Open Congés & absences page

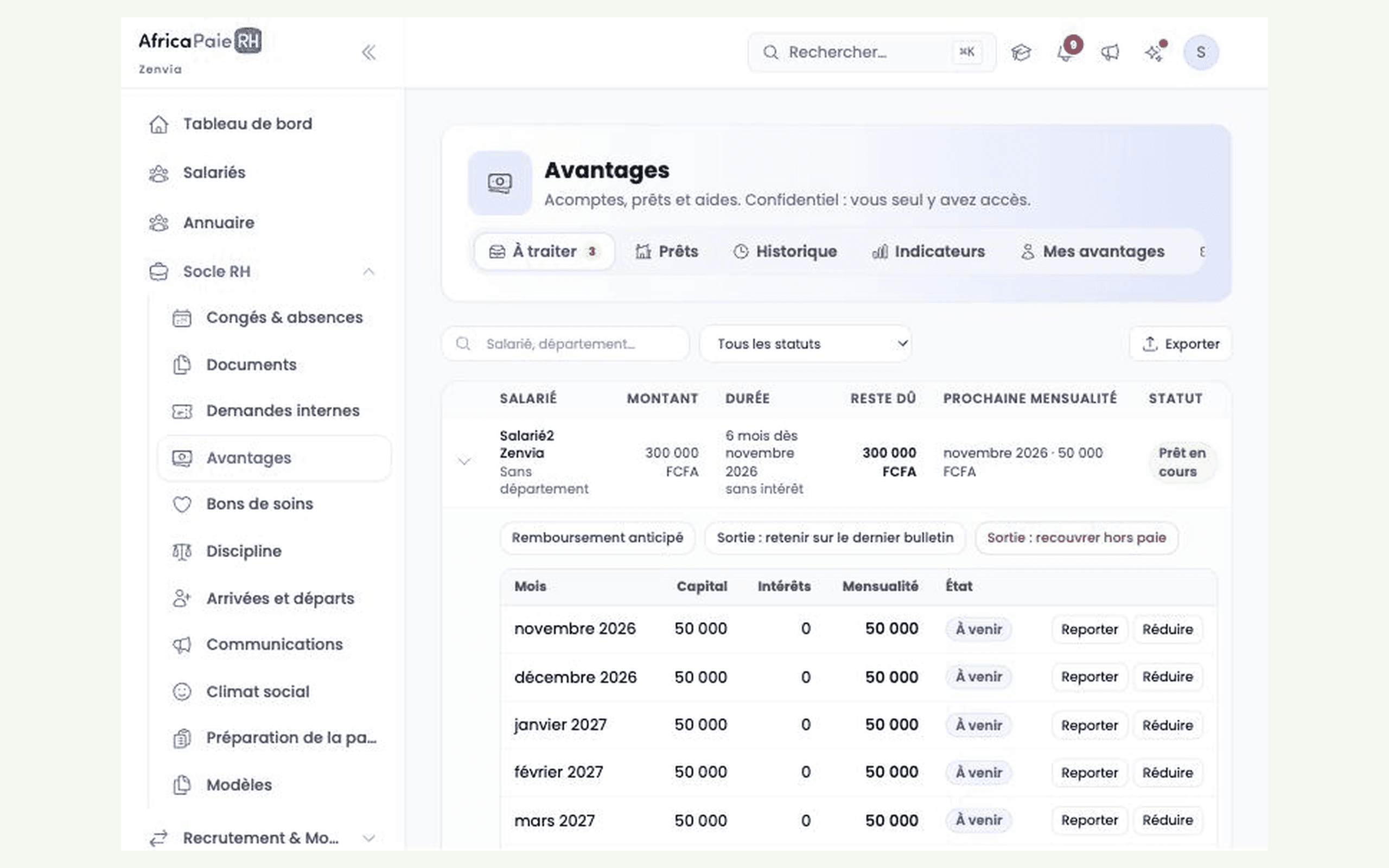click(x=267, y=317)
